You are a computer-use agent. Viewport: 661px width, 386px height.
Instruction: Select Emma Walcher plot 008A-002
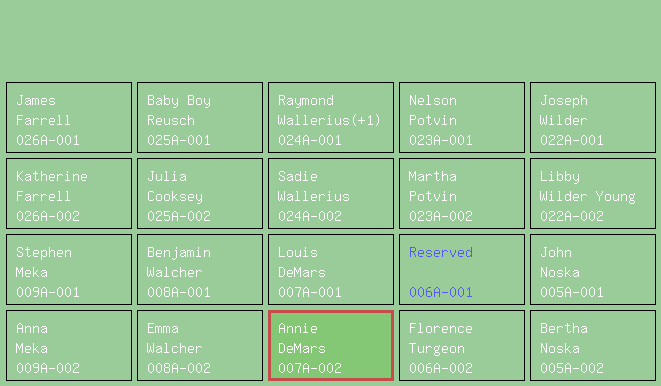pyautogui.click(x=200, y=346)
